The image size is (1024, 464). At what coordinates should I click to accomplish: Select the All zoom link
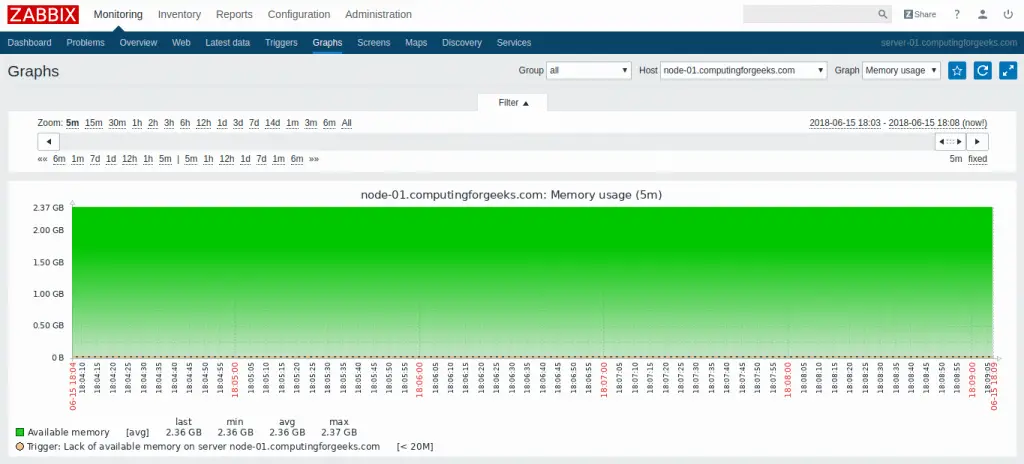coord(346,123)
